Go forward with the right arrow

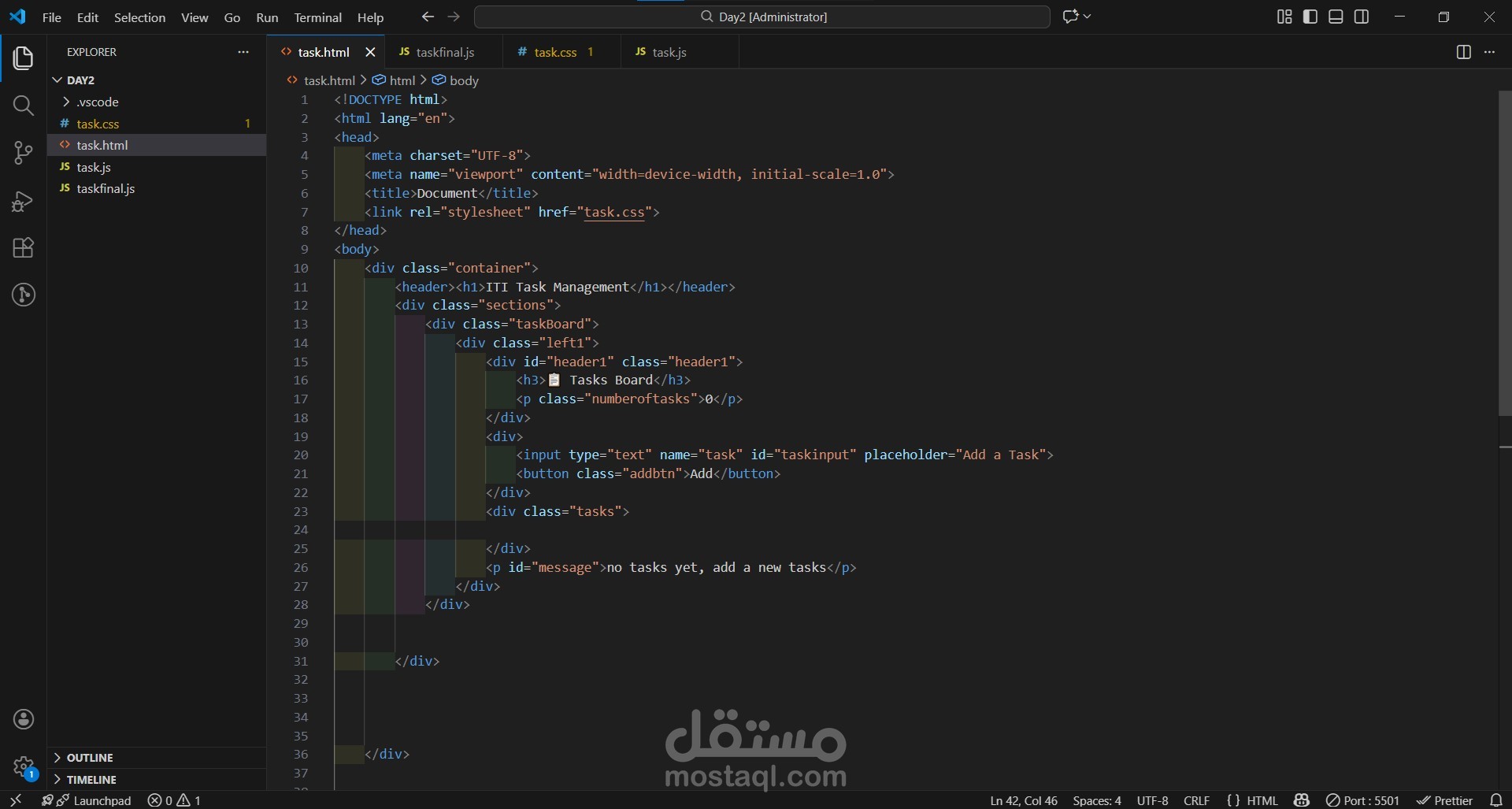click(x=454, y=17)
